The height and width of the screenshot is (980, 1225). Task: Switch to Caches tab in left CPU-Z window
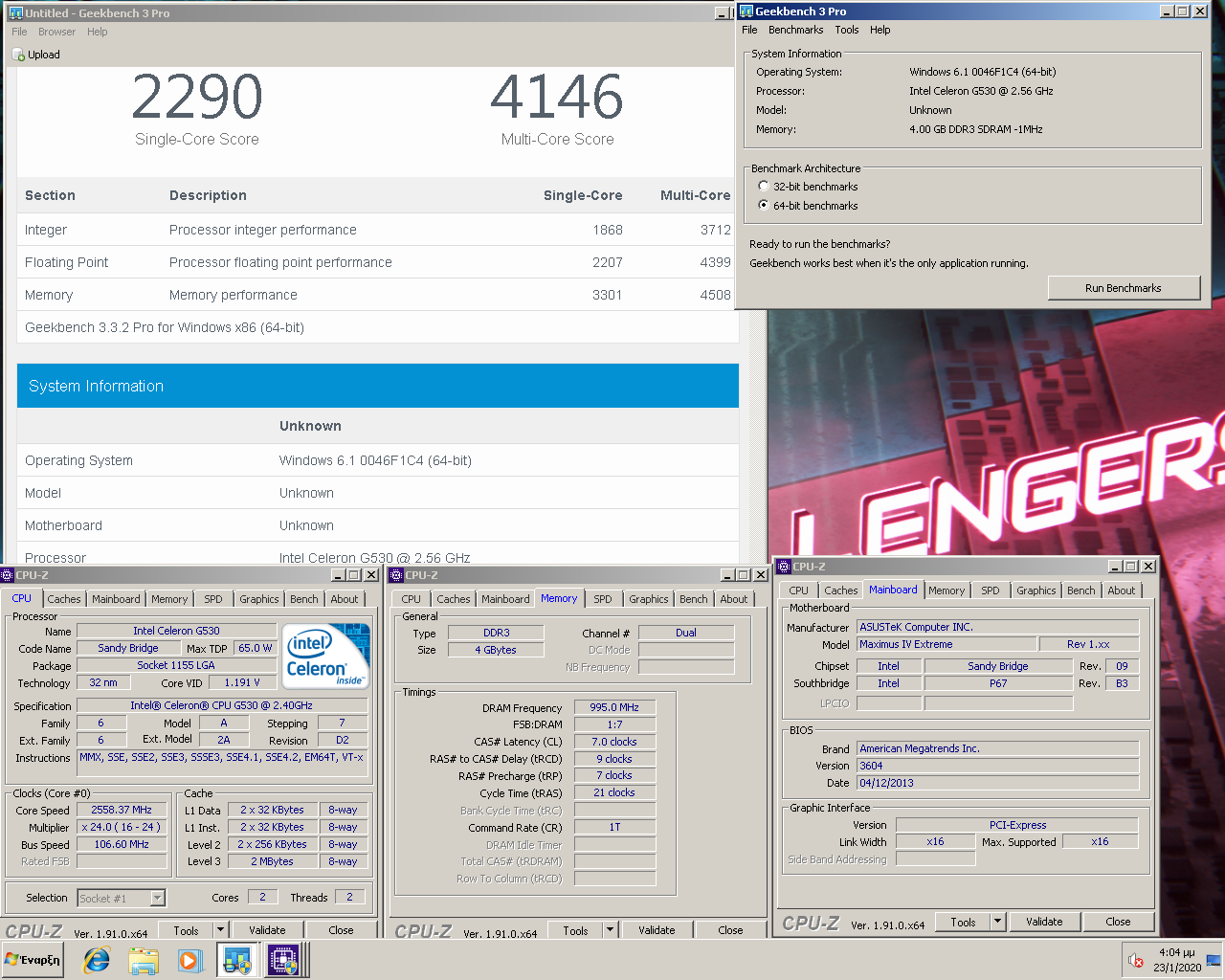[x=64, y=599]
